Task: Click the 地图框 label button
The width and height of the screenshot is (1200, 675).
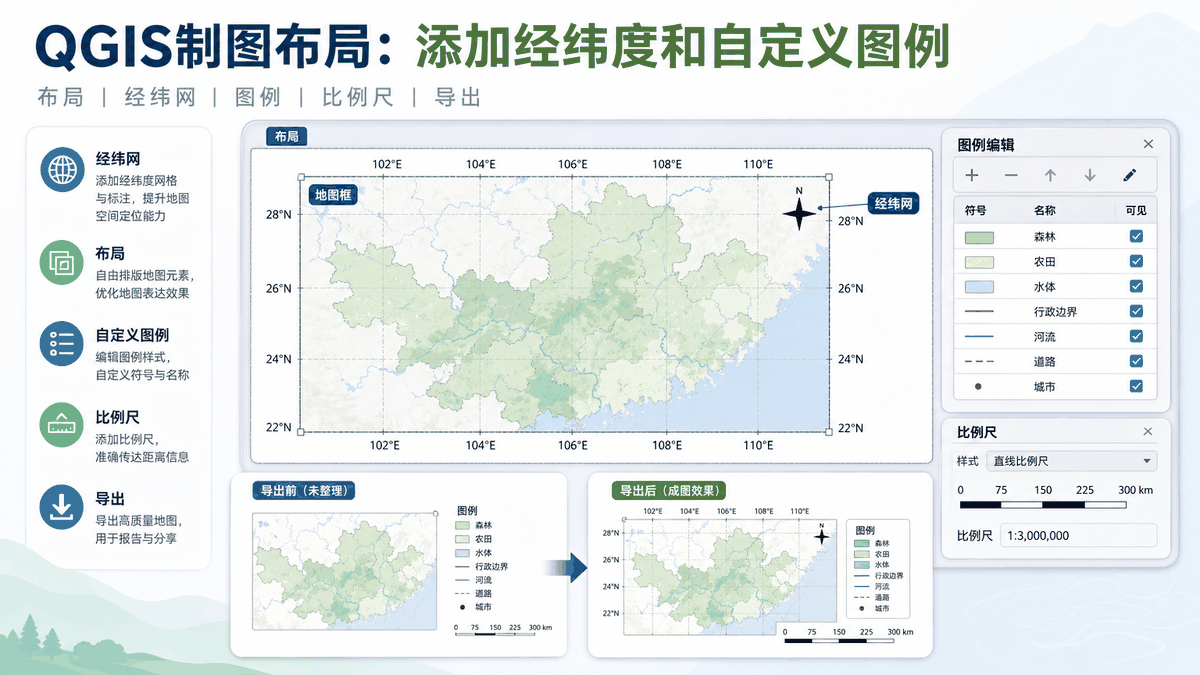Action: click(x=332, y=194)
